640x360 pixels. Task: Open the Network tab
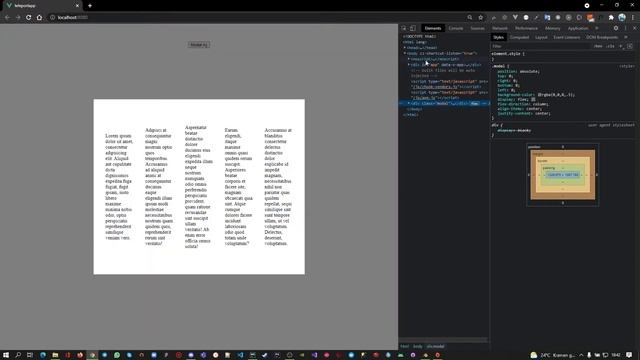pyautogui.click(x=500, y=28)
